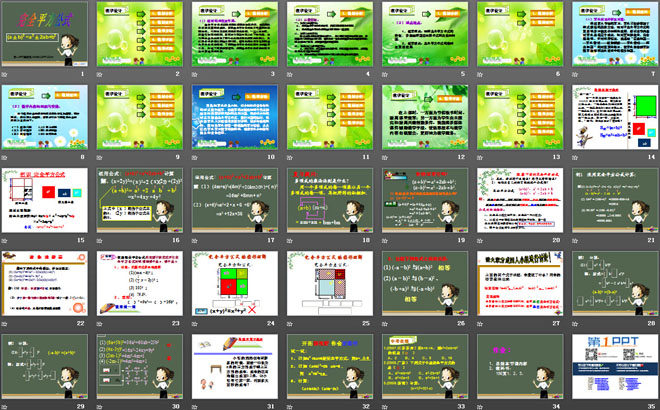
Task: Click the animation star icon under slide 6
Action: point(480,75)
